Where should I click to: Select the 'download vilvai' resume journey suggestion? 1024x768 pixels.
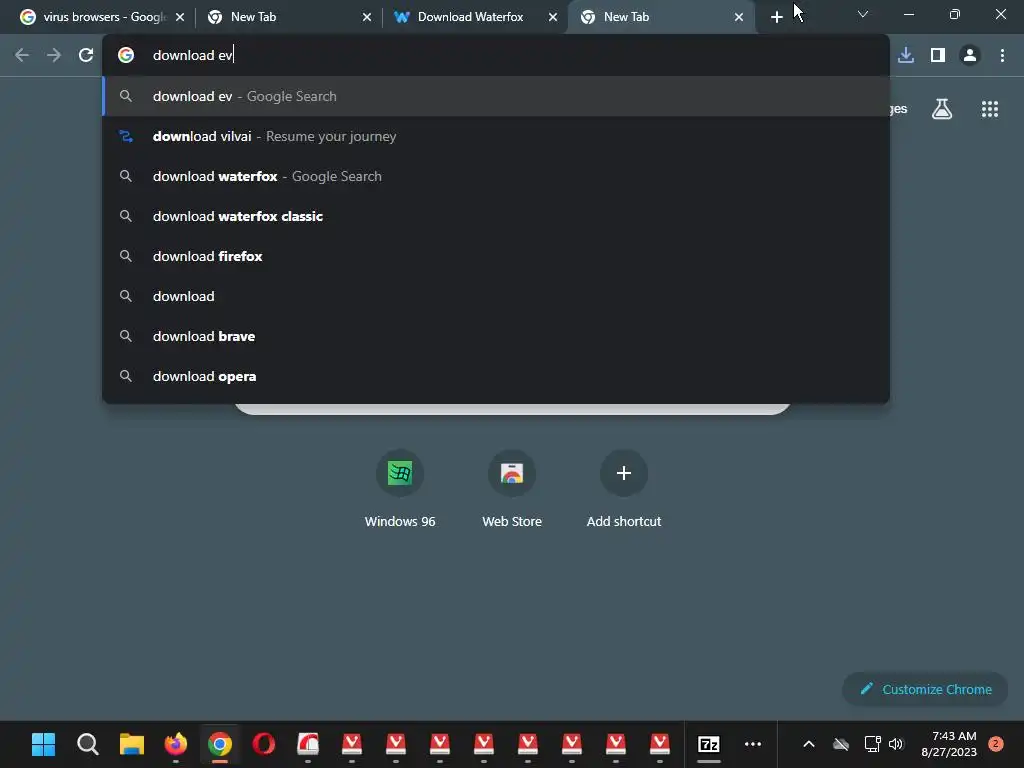[x=496, y=136]
